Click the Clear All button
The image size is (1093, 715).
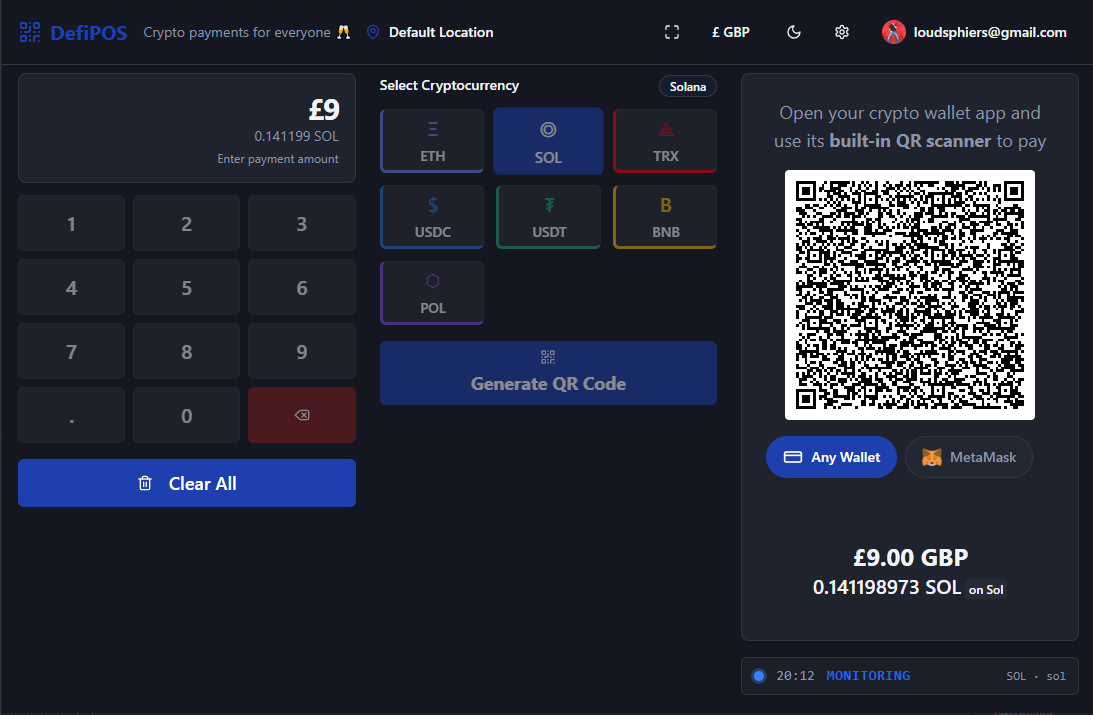[187, 483]
